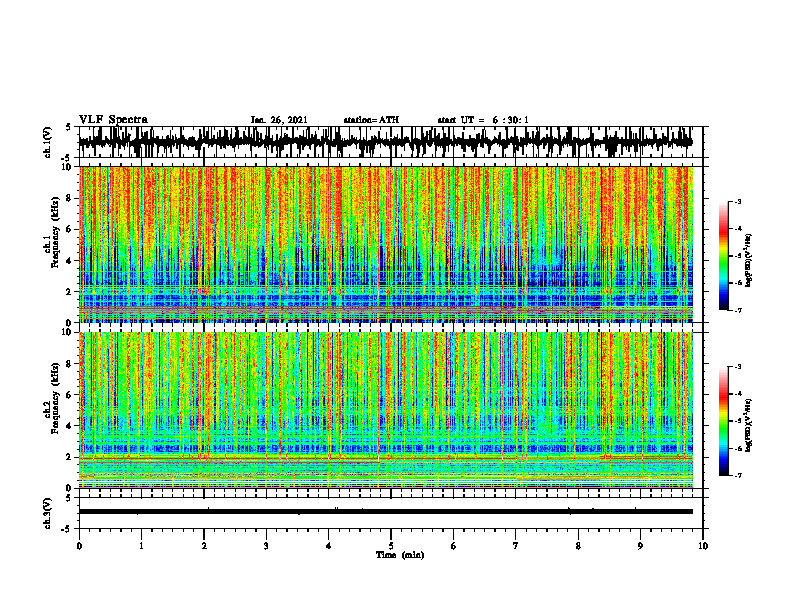Click the "0" tick on the time axis

click(79, 546)
